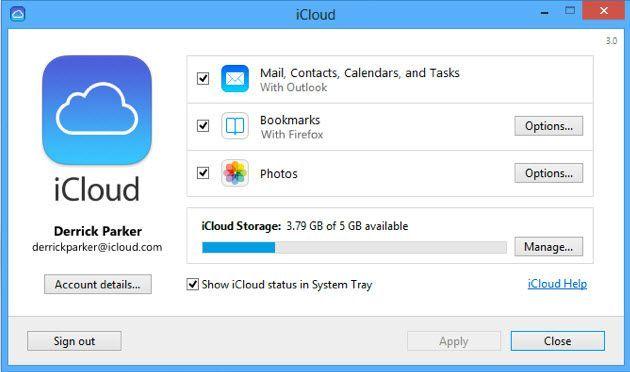This screenshot has width=630, height=372.
Task: Click the With Outlook subtitle
Action: pos(293,87)
